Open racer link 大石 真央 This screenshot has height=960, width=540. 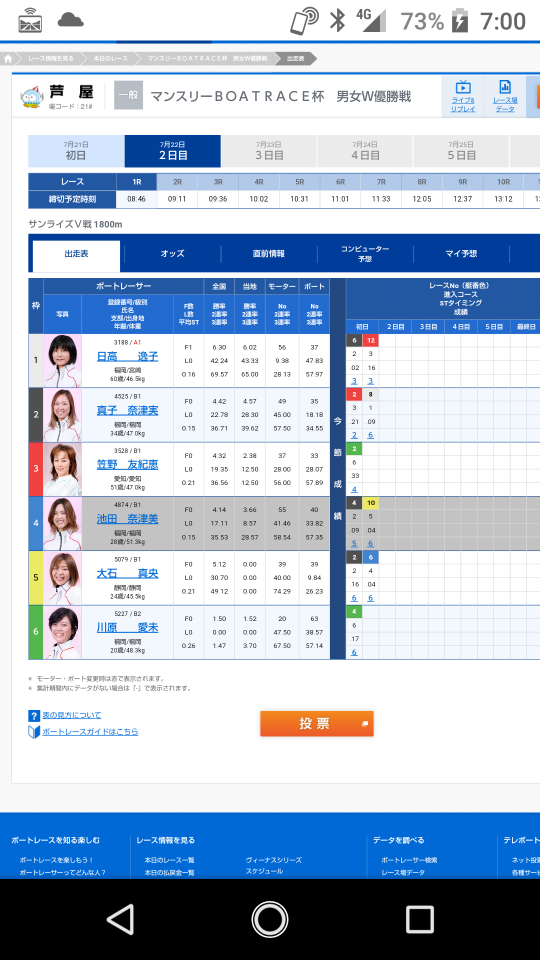[127, 574]
